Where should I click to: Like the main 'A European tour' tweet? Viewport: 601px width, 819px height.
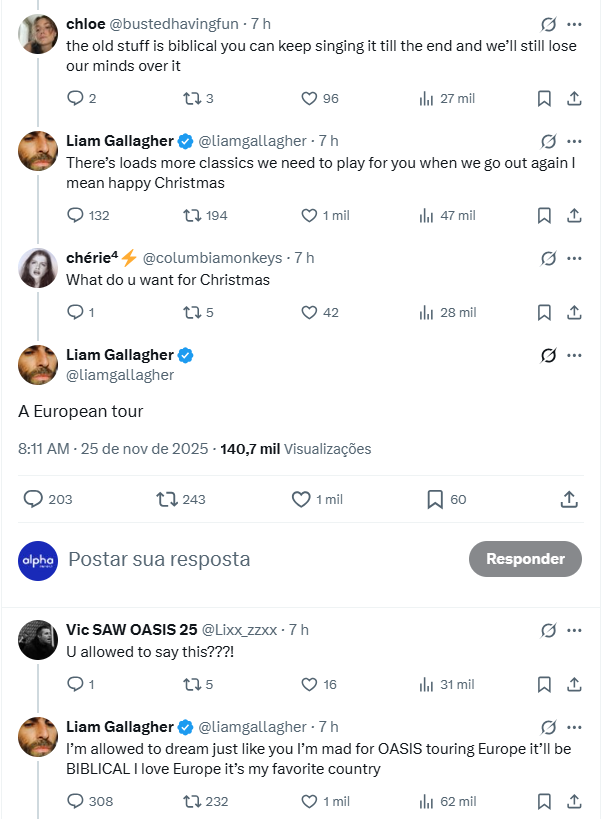point(300,499)
